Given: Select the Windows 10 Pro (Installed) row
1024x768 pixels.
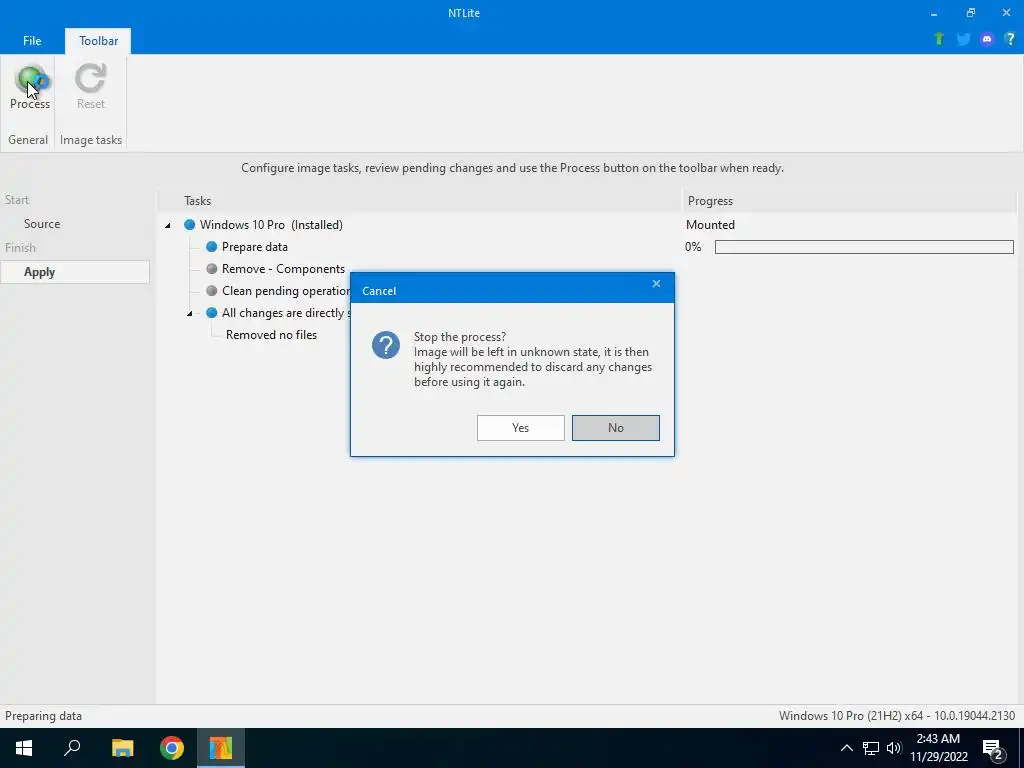Looking at the screenshot, I should pos(271,225).
